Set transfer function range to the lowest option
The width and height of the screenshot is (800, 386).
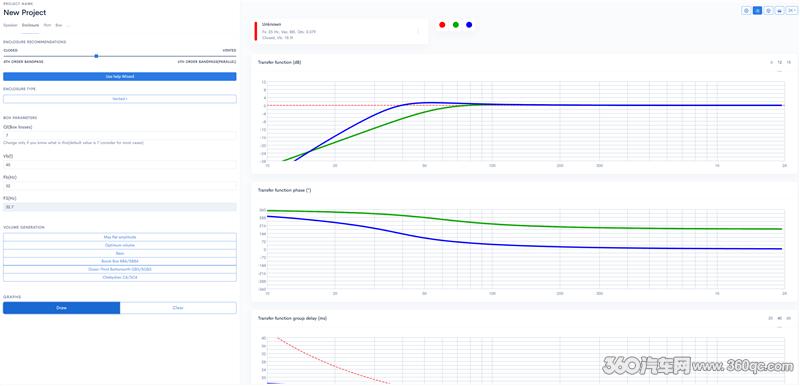[x=771, y=62]
